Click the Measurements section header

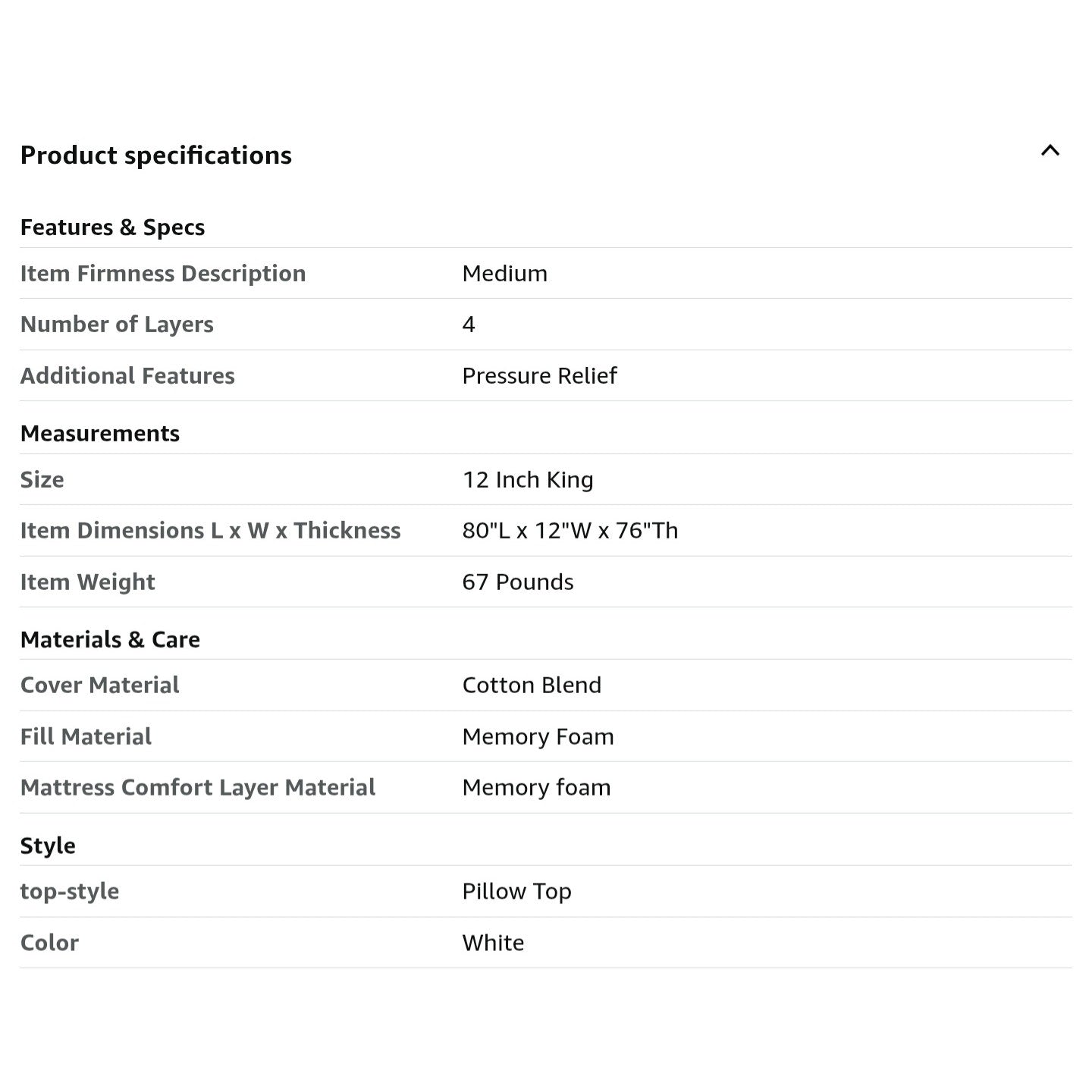pos(100,434)
